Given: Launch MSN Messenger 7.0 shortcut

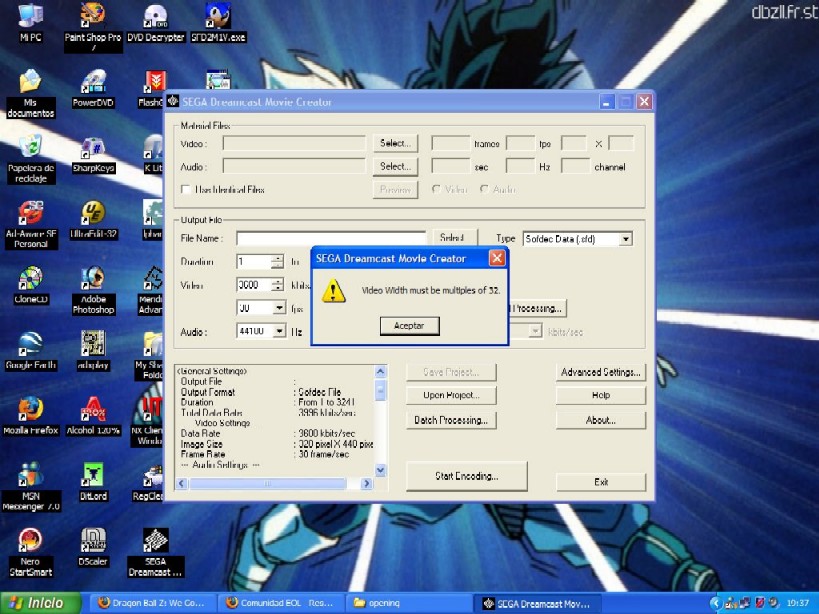Looking at the screenshot, I should (x=31, y=487).
